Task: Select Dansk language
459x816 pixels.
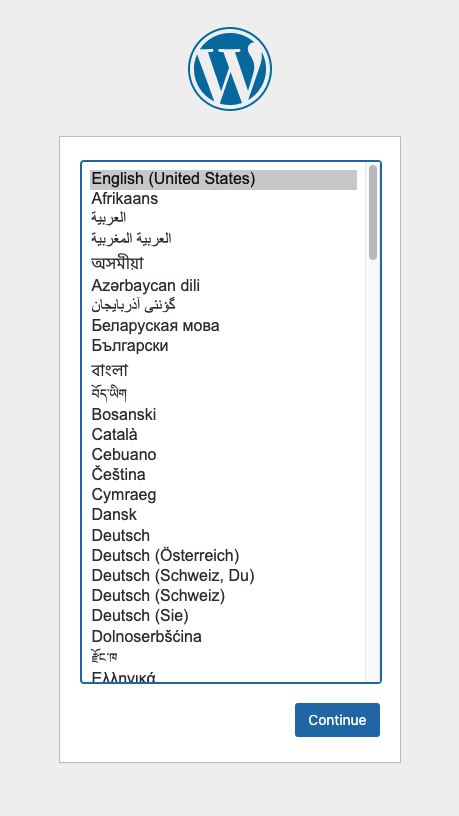Action: click(223, 515)
